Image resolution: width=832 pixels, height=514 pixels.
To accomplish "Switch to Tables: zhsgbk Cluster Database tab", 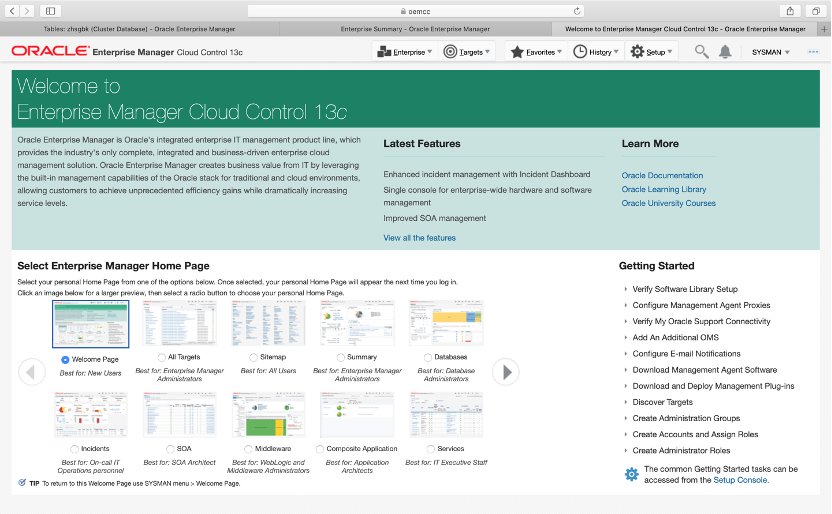I will [139, 29].
